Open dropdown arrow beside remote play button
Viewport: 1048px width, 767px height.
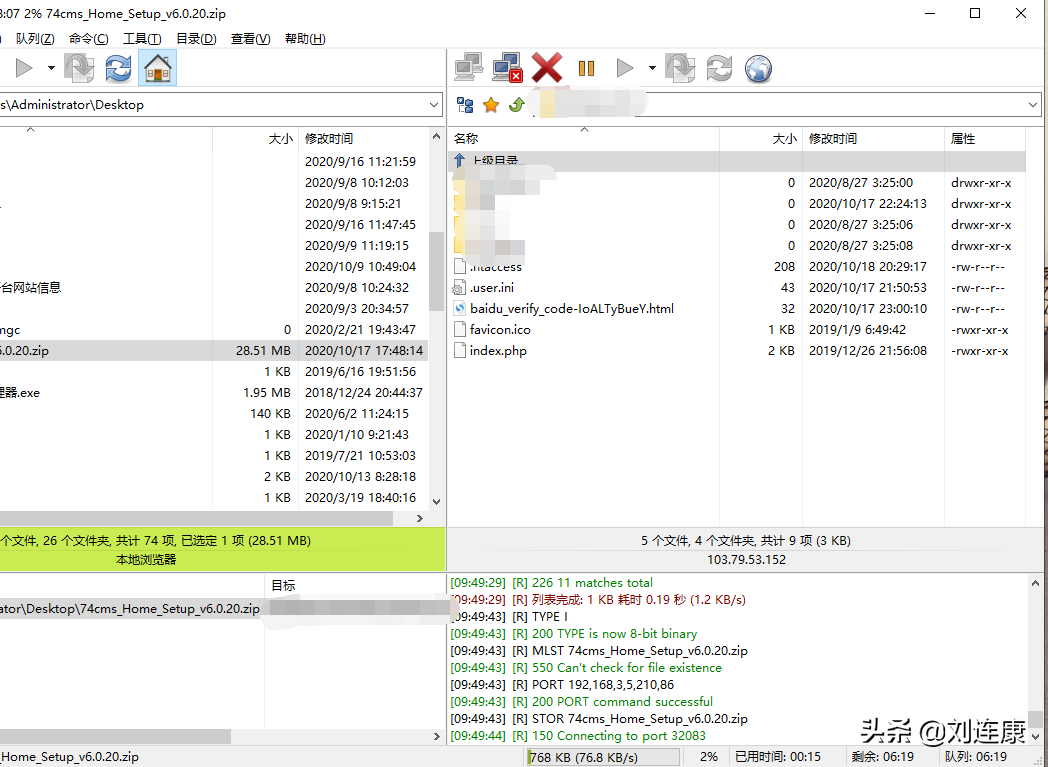[652, 68]
